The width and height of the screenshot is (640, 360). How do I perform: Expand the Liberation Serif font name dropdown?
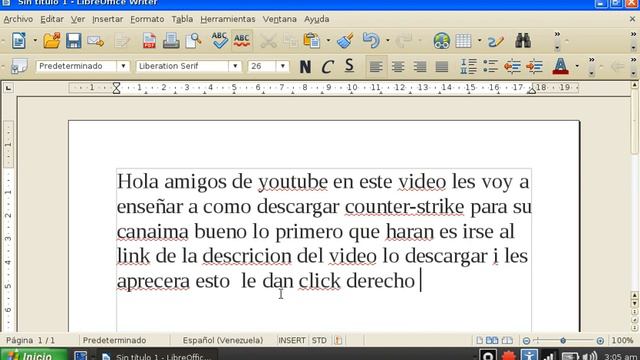click(x=235, y=66)
